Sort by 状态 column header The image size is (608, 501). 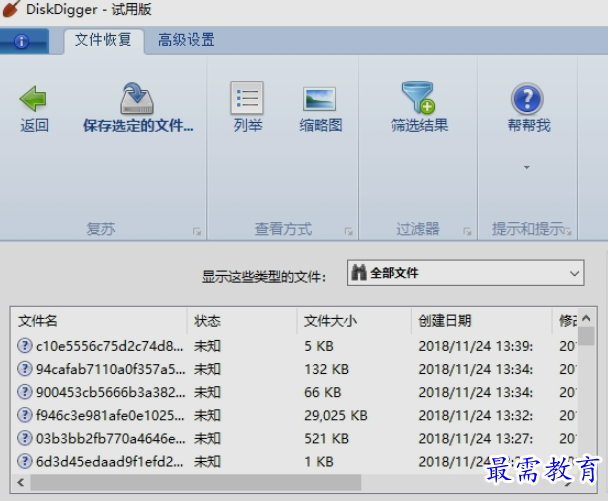[242, 321]
